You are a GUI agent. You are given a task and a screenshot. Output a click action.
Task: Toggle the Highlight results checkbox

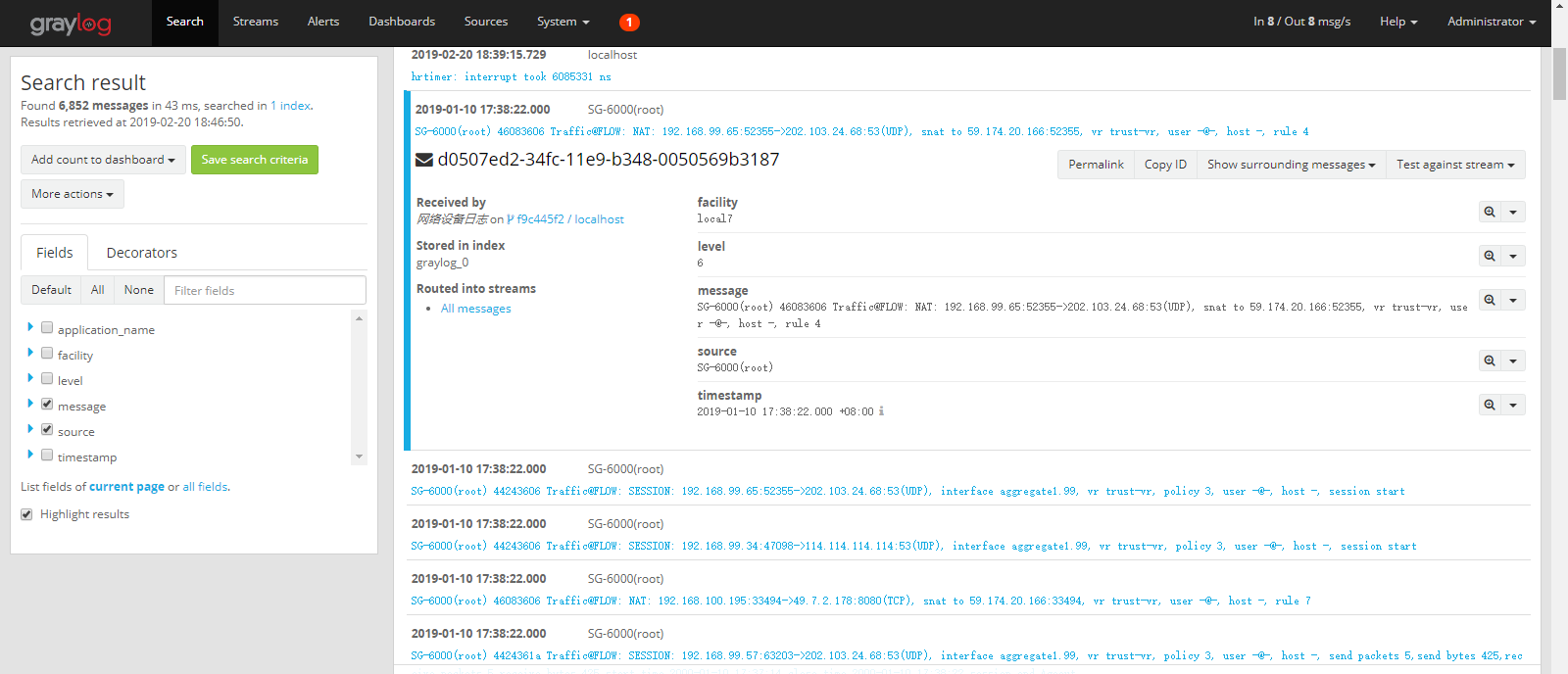[x=26, y=514]
